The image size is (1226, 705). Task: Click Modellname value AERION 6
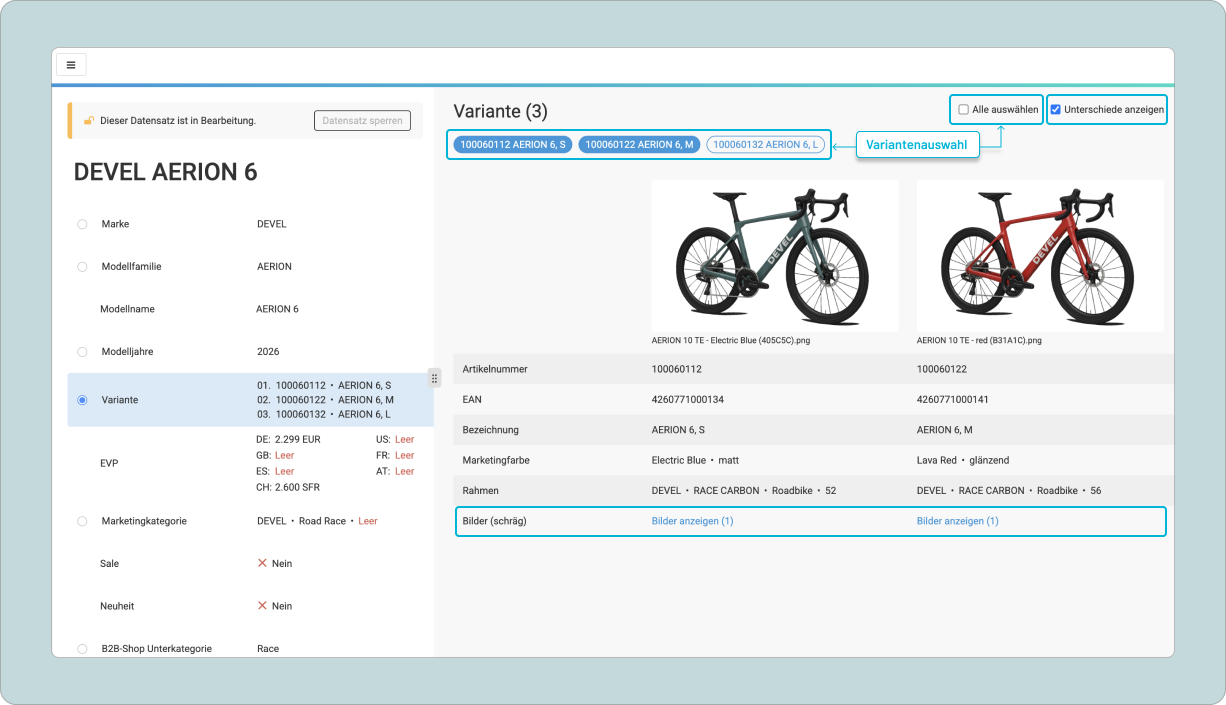click(x=277, y=309)
